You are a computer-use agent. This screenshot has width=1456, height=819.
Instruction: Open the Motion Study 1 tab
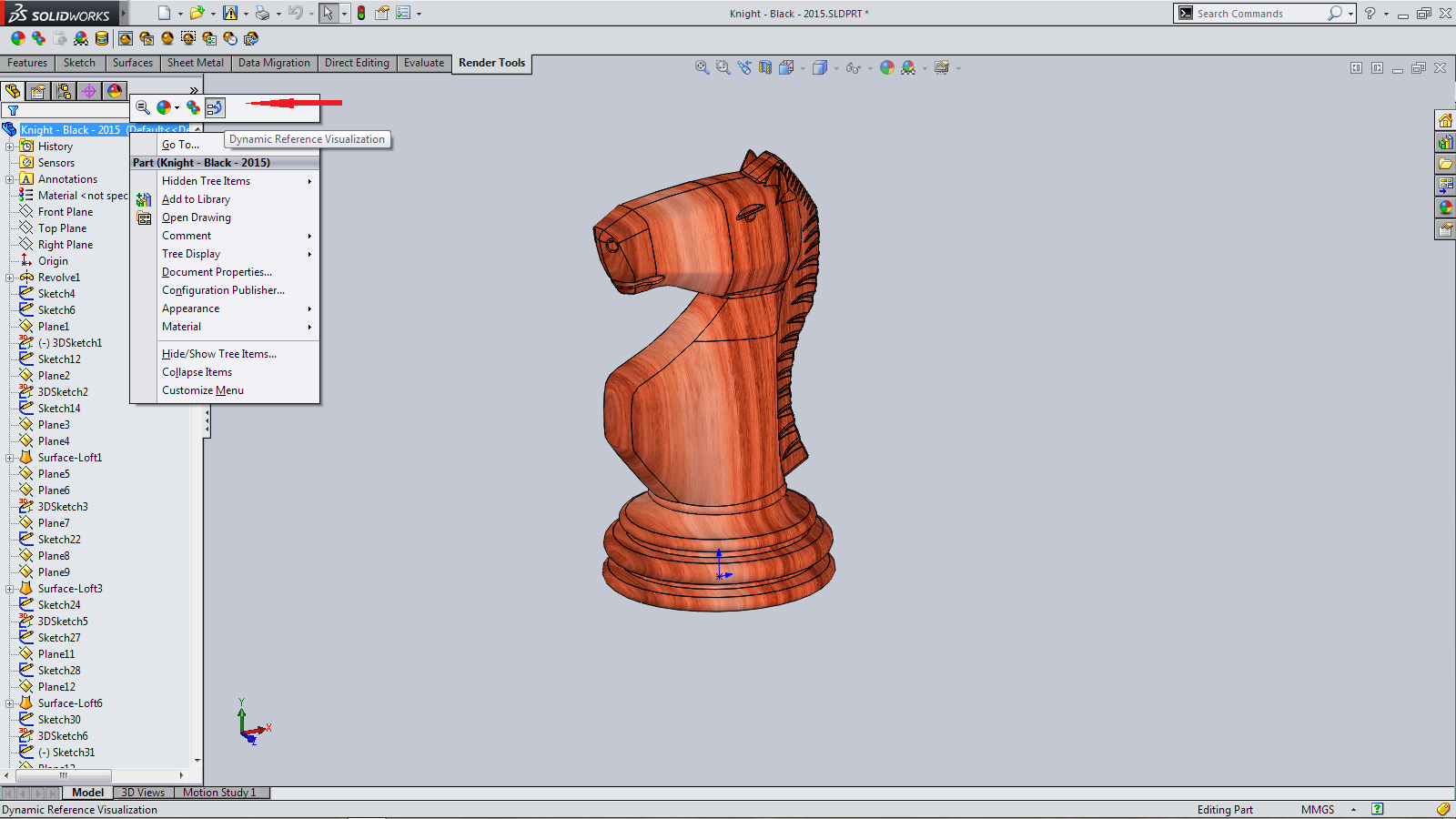click(218, 793)
